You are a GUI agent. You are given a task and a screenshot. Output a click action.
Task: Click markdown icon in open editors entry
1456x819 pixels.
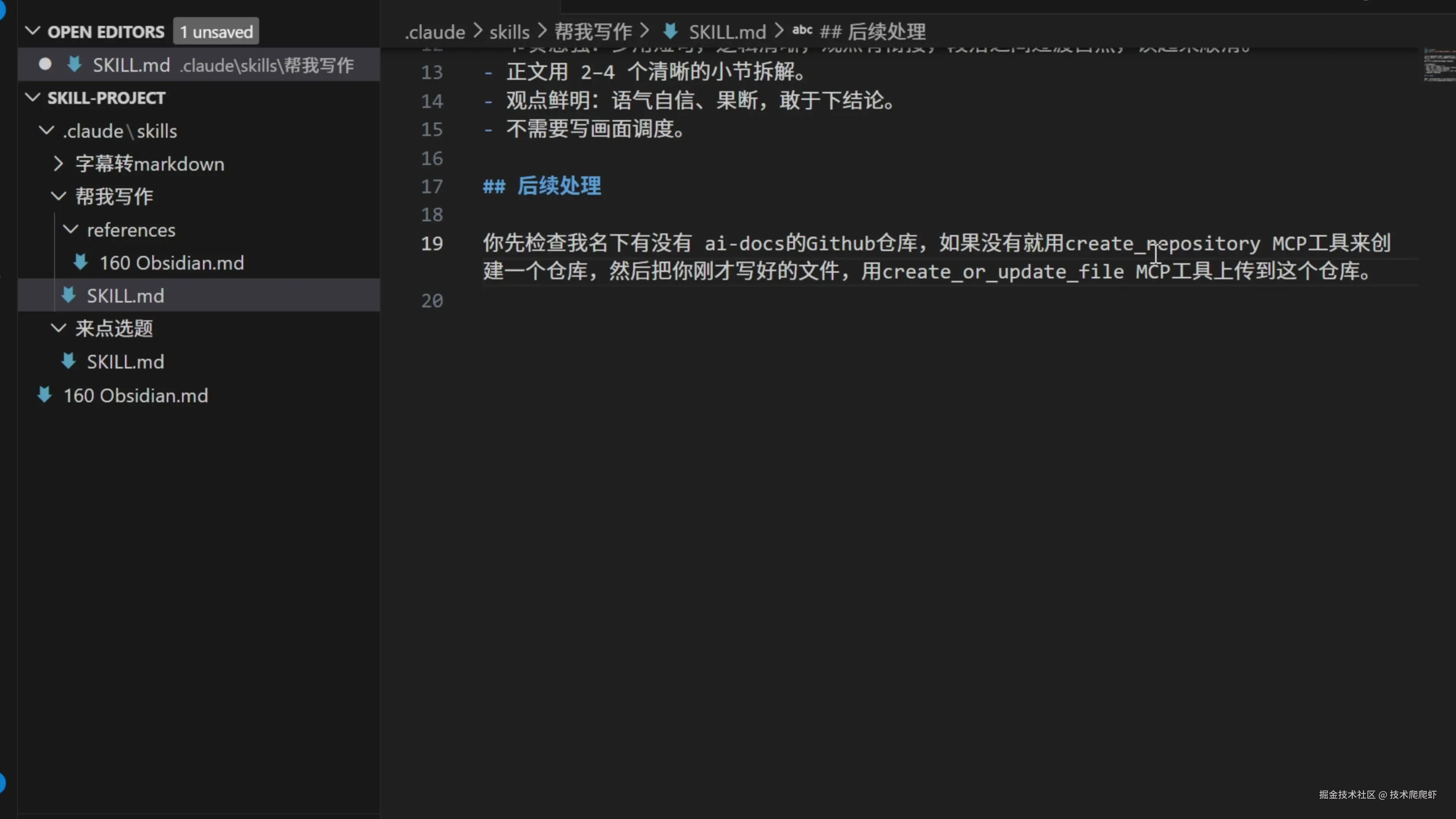click(x=74, y=64)
